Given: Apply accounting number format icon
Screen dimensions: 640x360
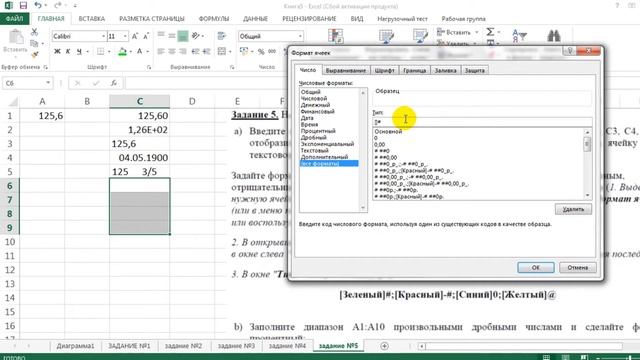Looking at the screenshot, I should 244,51.
